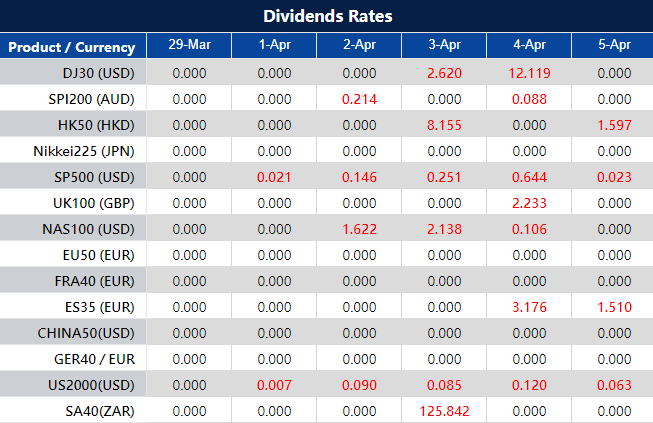Select the 5-Apr column header
The height and width of the screenshot is (423, 653).
613,46
